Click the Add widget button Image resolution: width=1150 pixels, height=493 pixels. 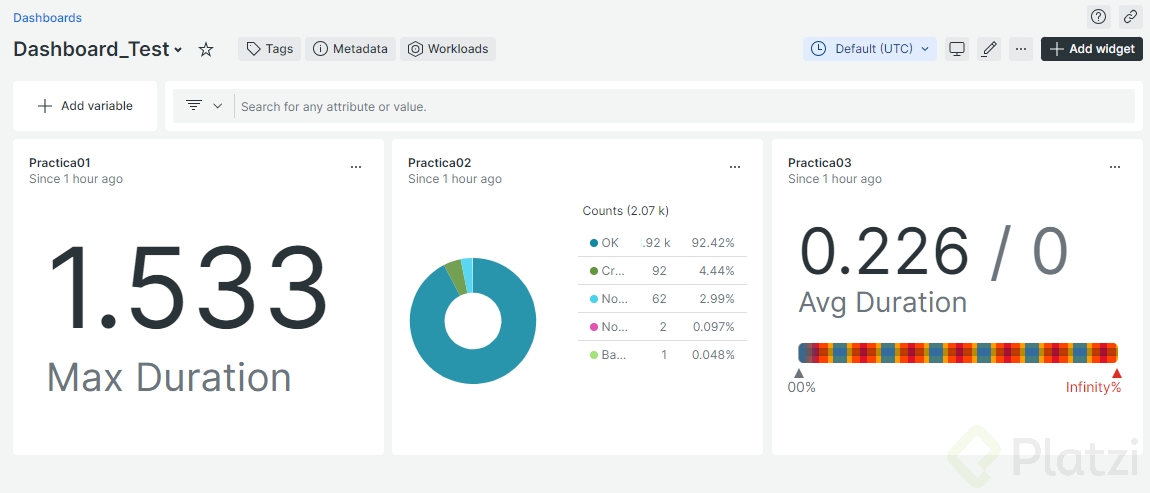pos(1091,49)
